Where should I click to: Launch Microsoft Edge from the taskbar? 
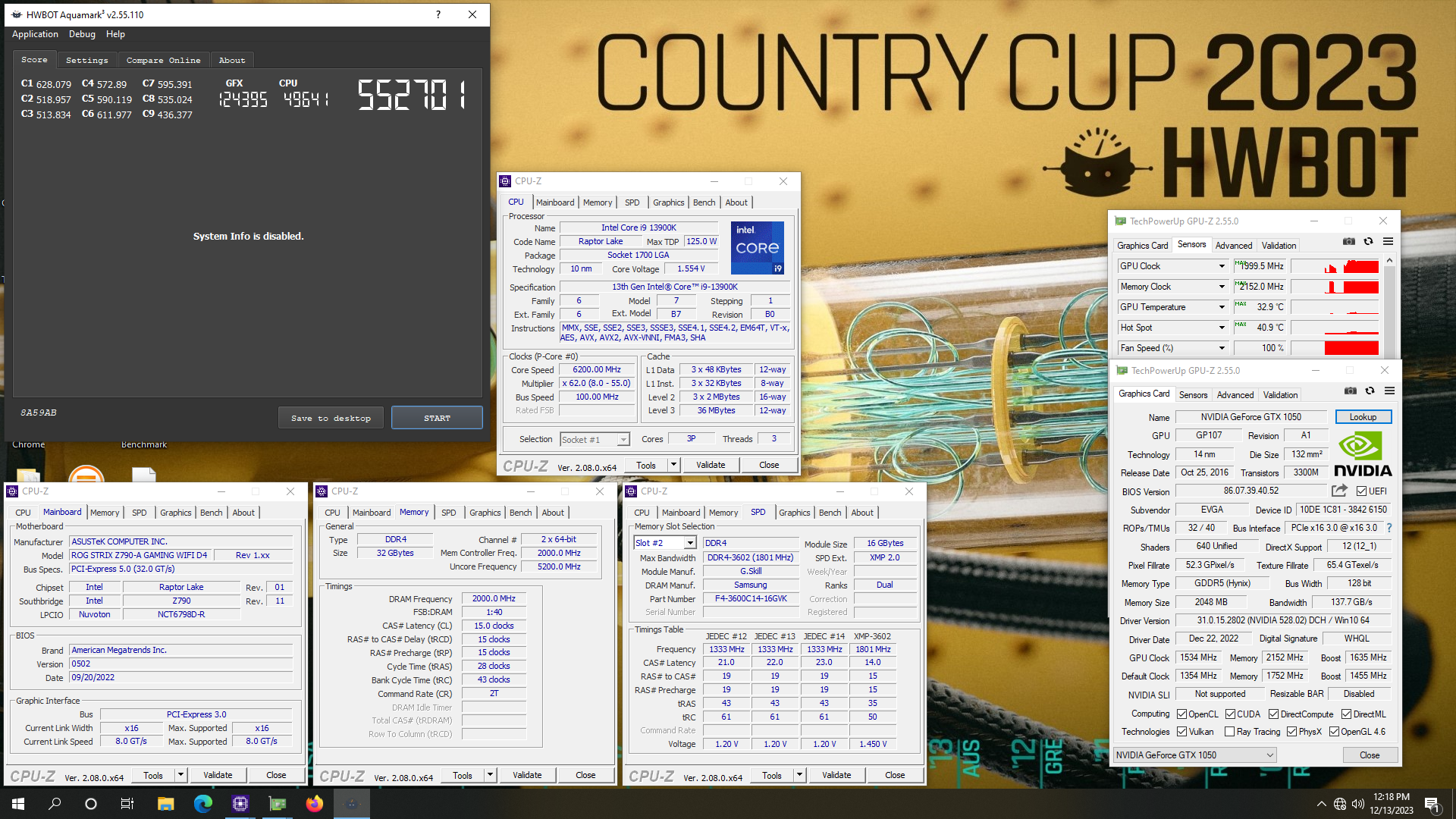[203, 804]
